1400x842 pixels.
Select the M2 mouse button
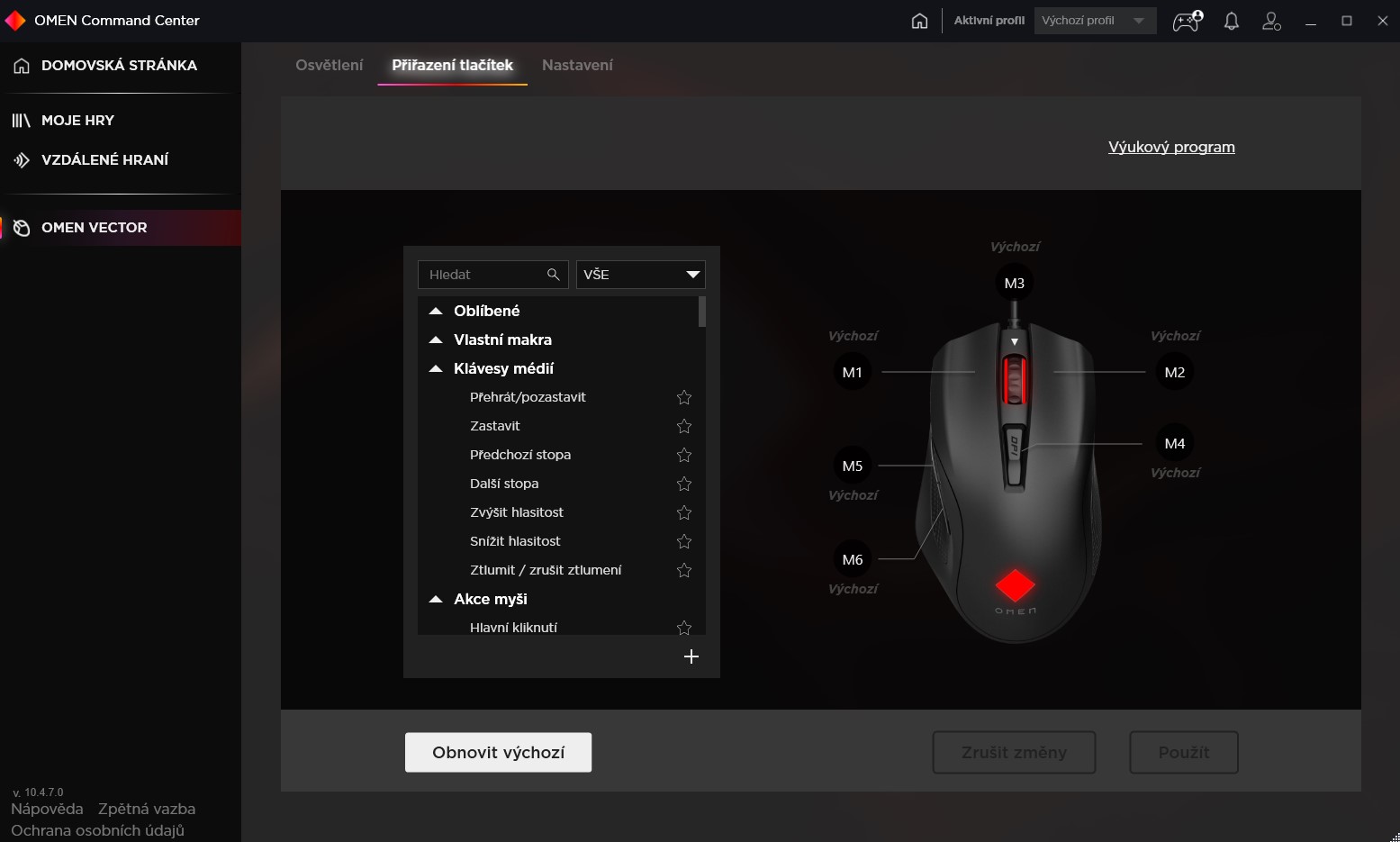pyautogui.click(x=1174, y=372)
